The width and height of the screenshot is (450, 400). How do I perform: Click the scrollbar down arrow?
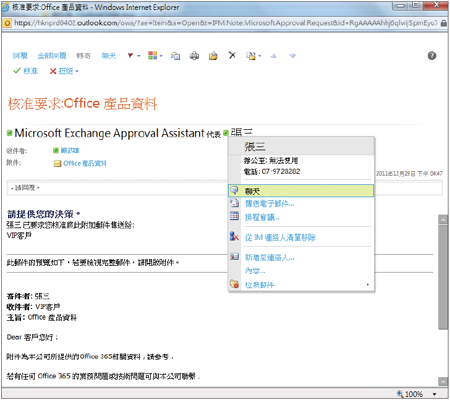point(443,381)
